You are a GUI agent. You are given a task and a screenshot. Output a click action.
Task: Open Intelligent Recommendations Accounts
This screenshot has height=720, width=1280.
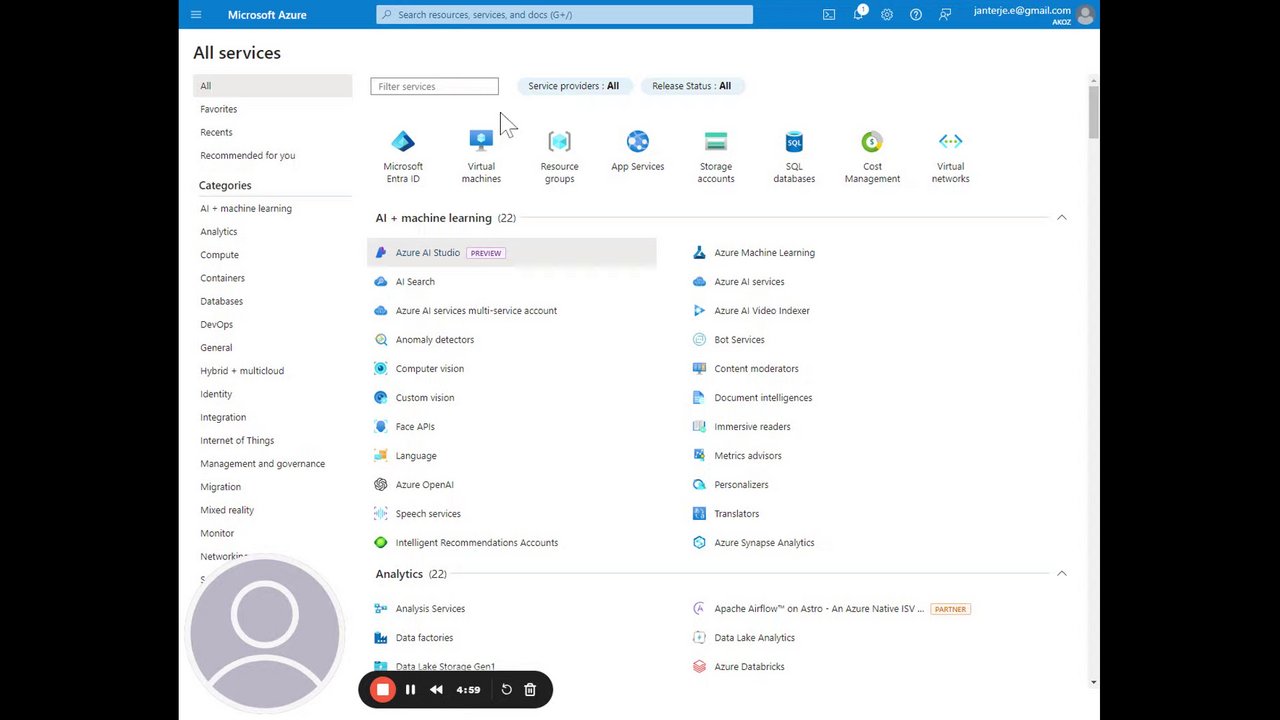click(476, 543)
